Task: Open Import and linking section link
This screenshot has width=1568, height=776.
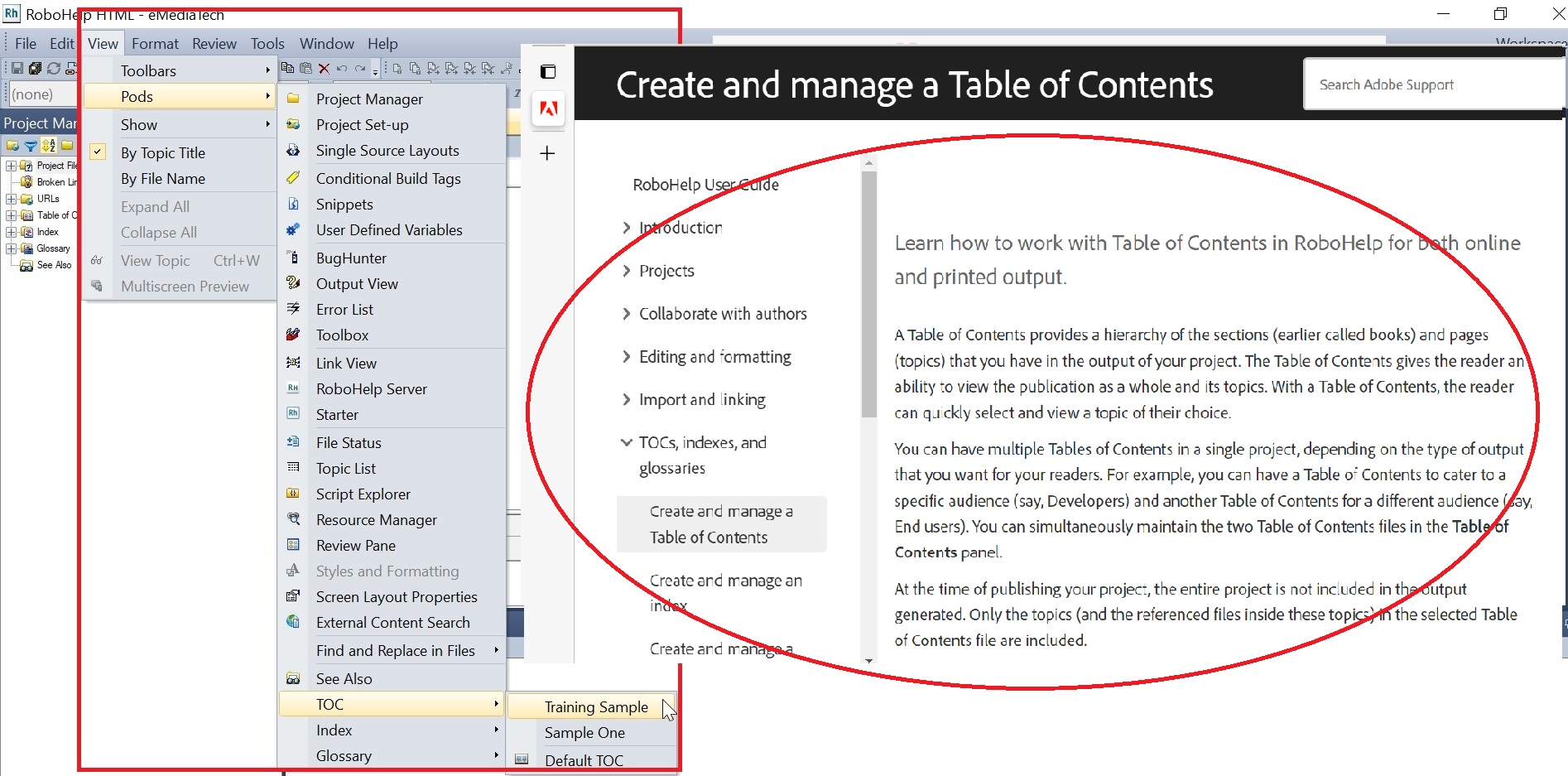Action: pos(702,400)
